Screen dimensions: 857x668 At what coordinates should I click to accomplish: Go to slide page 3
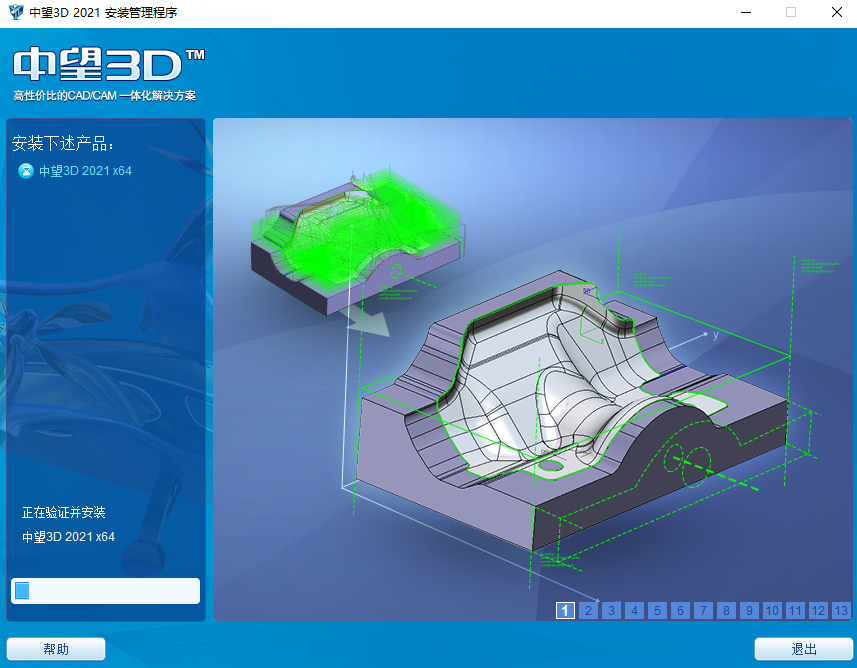tap(611, 611)
